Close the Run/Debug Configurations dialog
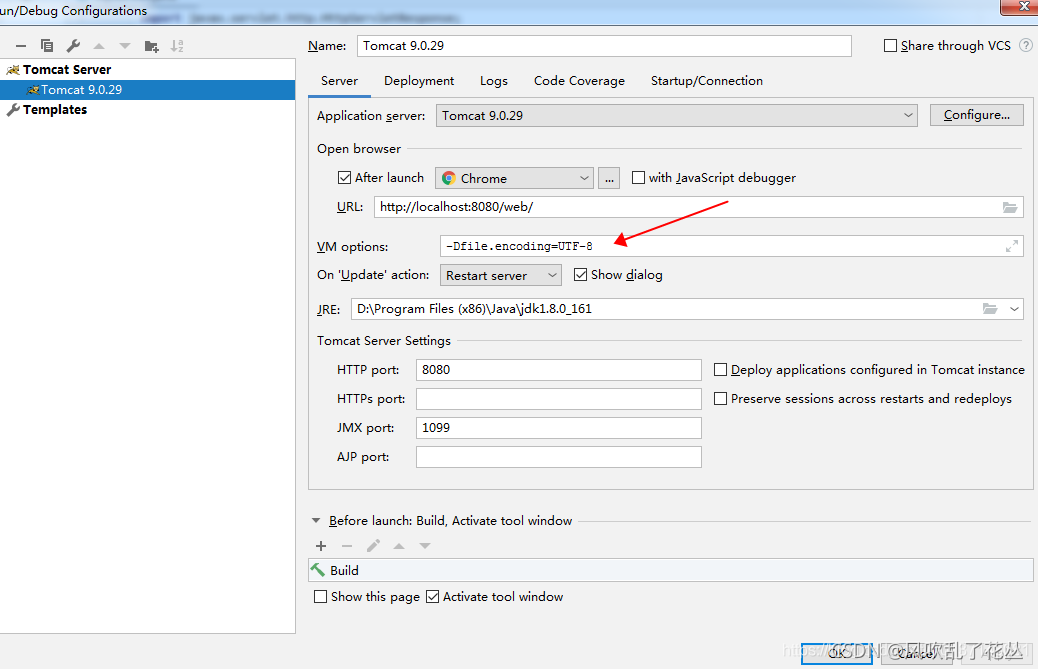Image resolution: width=1038 pixels, height=669 pixels. click(x=1019, y=6)
